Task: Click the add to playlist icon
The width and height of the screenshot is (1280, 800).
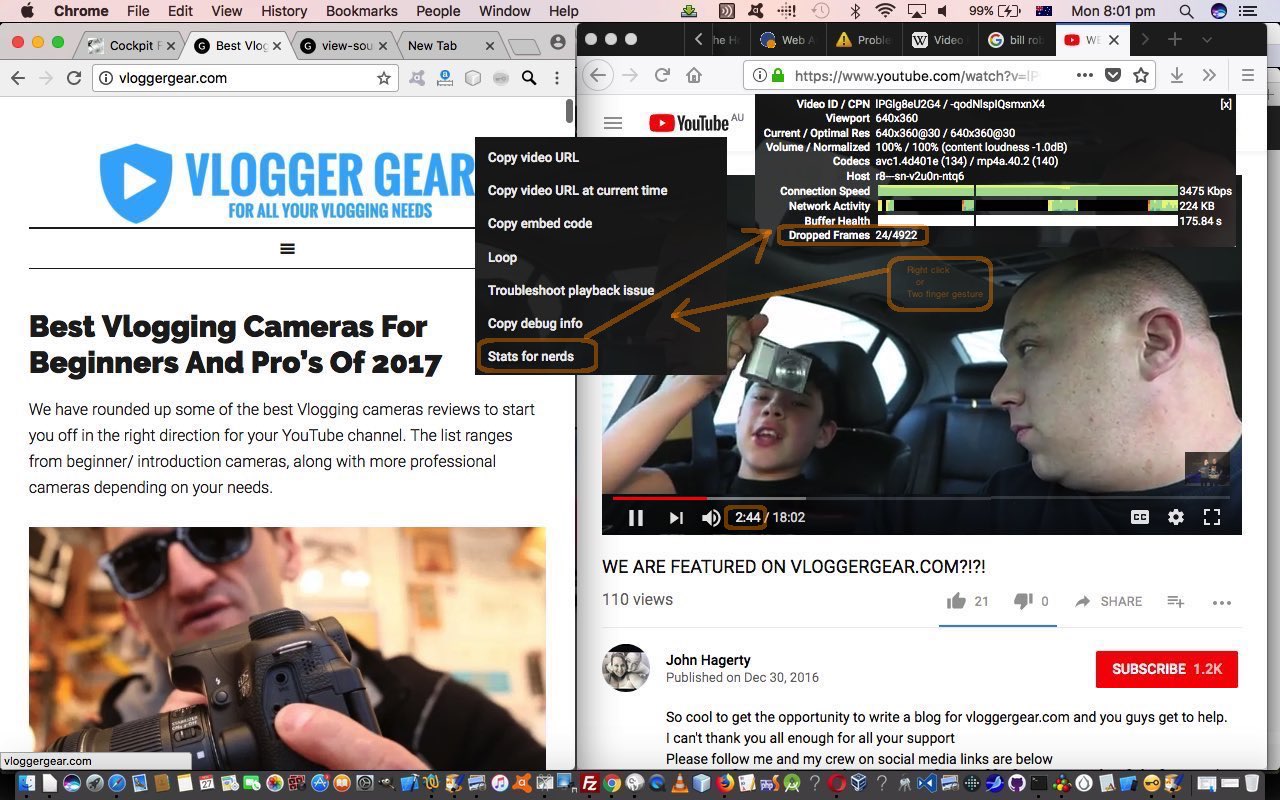Action: (1176, 601)
